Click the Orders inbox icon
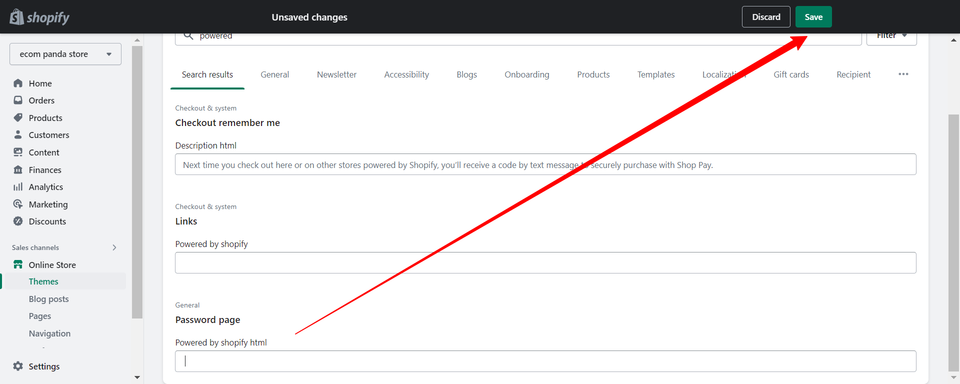This screenshot has height=384, width=960. coord(18,100)
